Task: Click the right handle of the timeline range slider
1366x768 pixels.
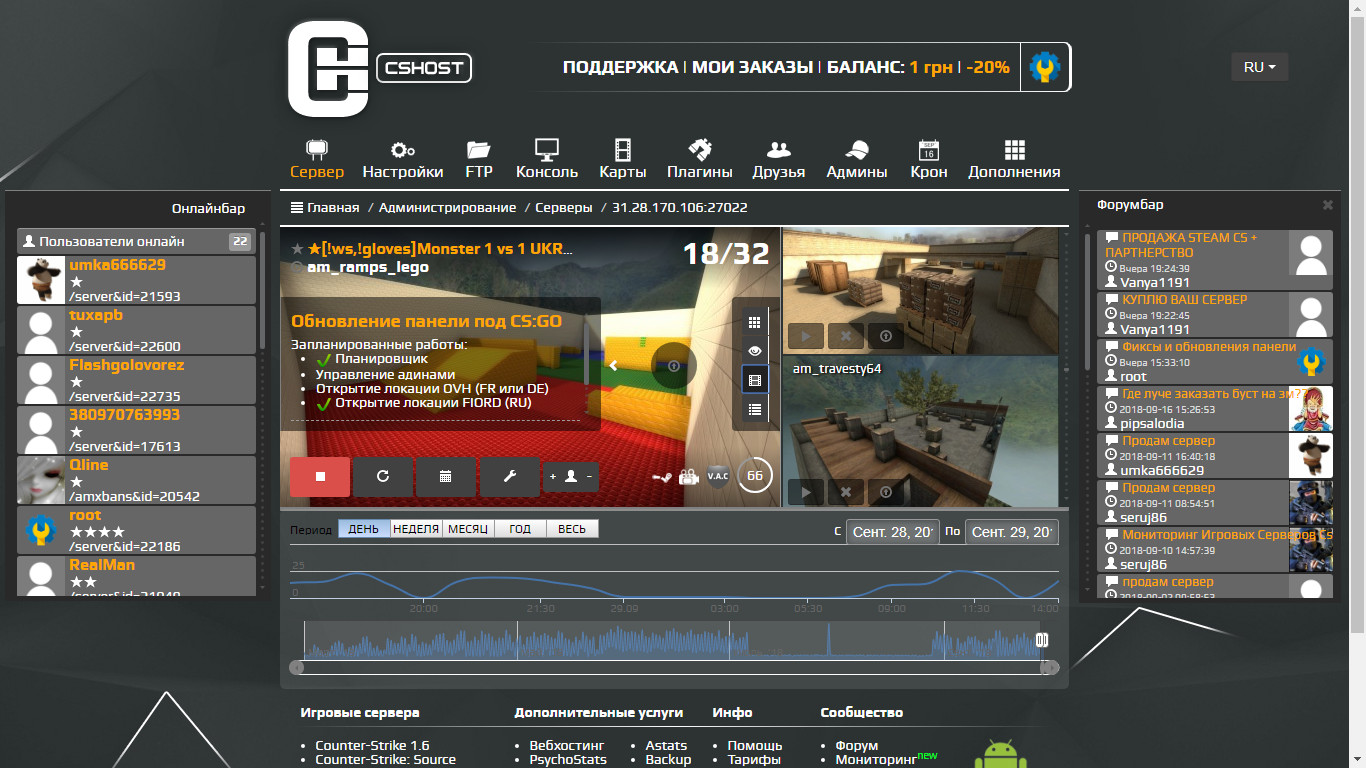Action: (1042, 640)
